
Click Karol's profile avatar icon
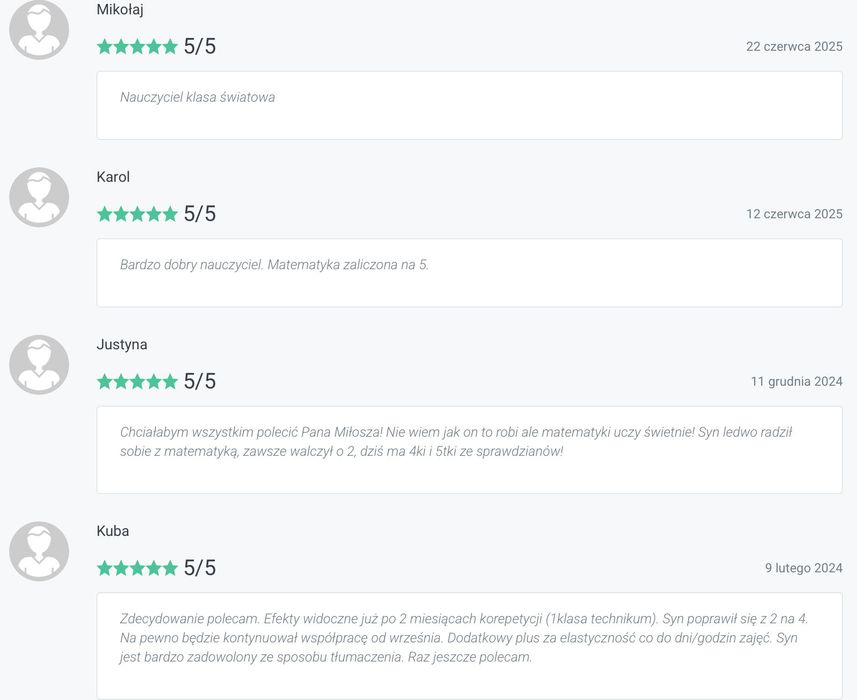click(39, 197)
